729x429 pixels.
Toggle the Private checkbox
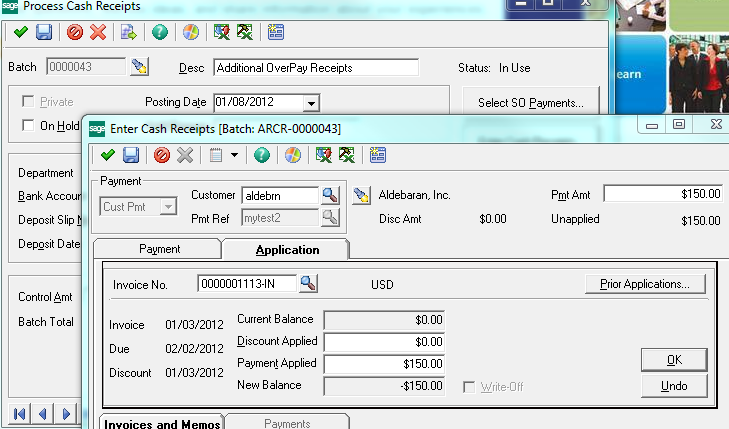[x=29, y=102]
